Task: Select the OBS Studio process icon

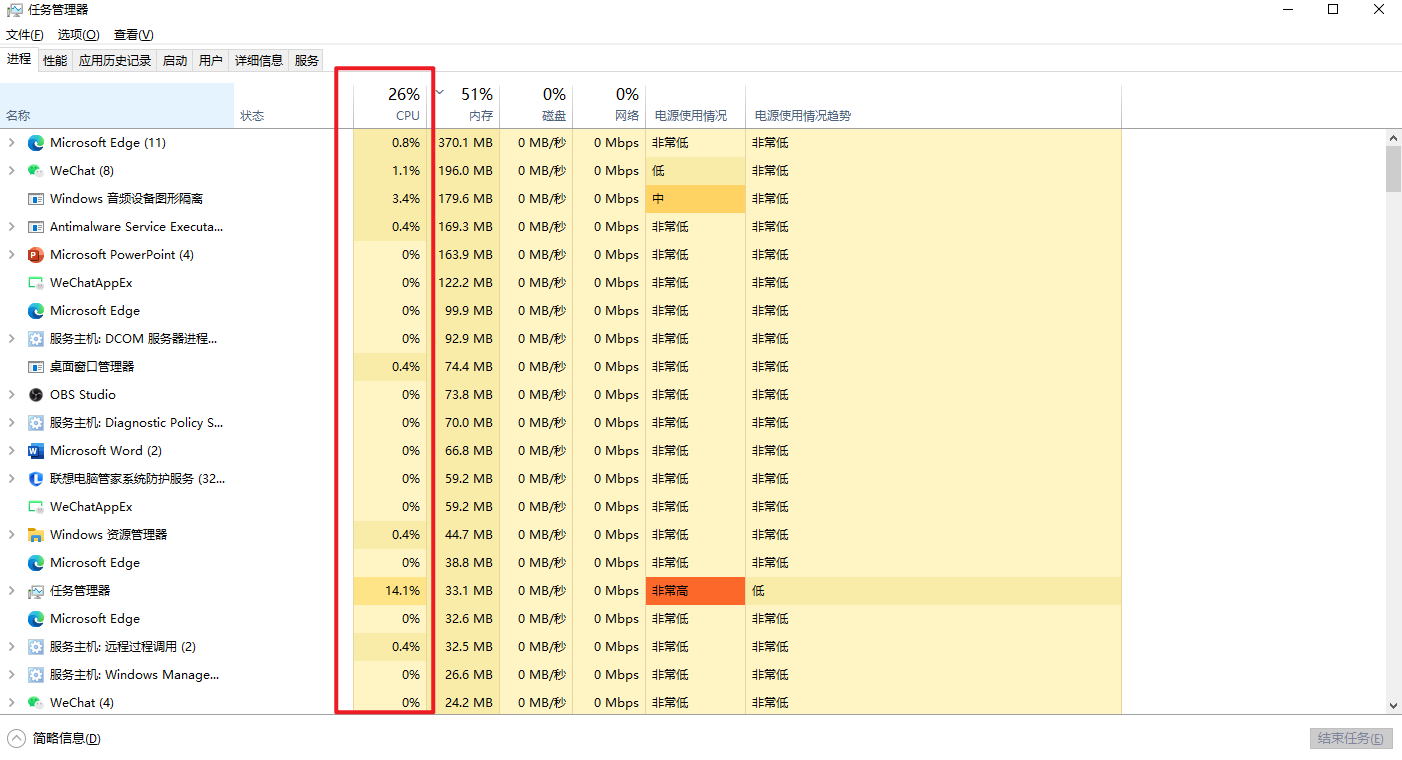Action: (36, 395)
